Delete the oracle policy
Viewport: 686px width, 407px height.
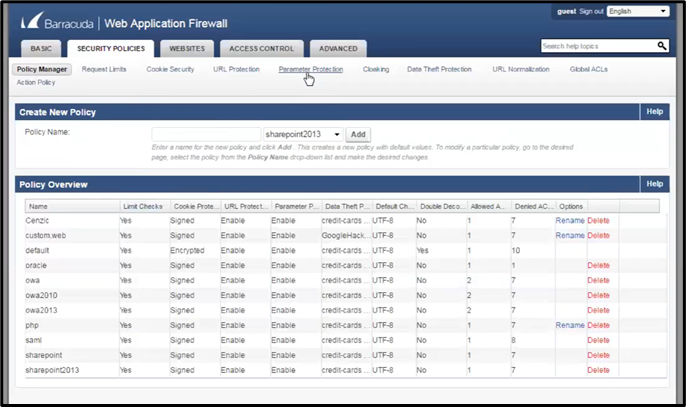click(x=598, y=265)
